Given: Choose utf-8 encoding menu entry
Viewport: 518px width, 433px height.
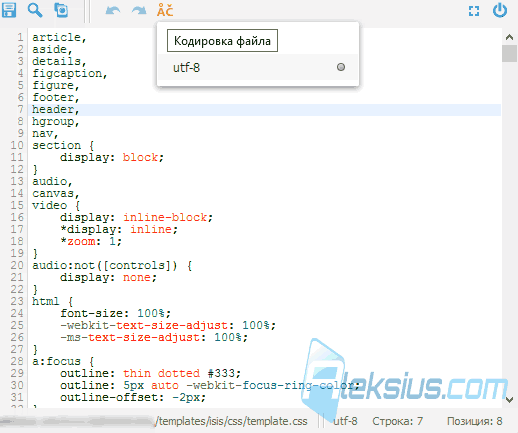Looking at the screenshot, I should [x=258, y=68].
